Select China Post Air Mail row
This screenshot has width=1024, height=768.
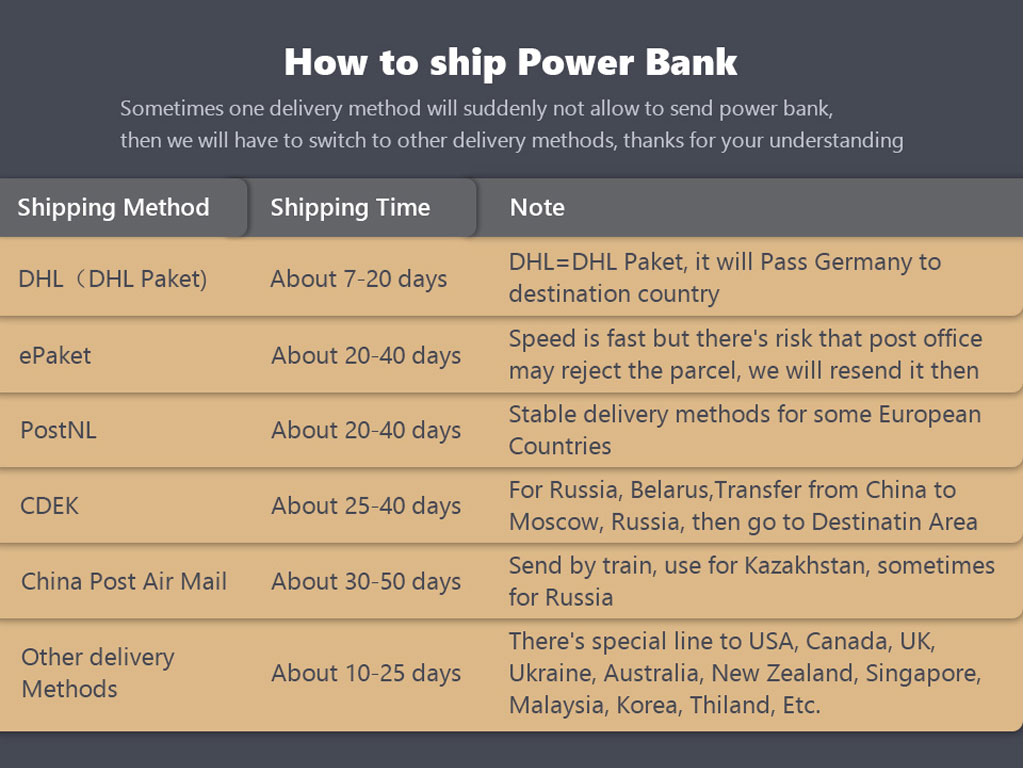click(x=124, y=581)
